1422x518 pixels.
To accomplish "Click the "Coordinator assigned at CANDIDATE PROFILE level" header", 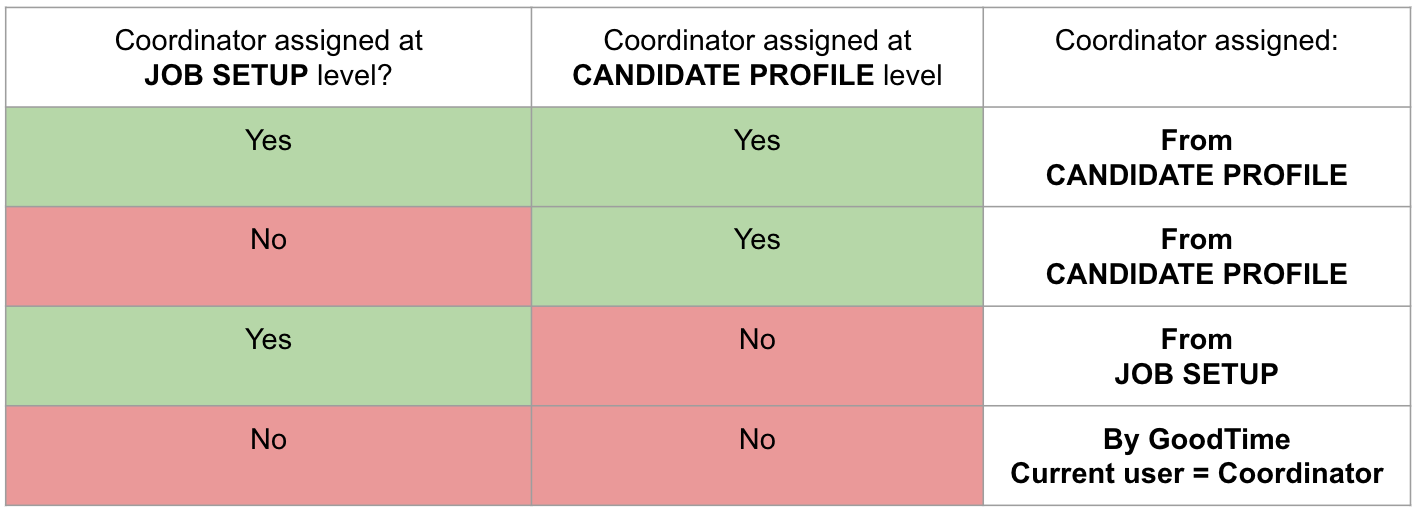I will coord(757,57).
